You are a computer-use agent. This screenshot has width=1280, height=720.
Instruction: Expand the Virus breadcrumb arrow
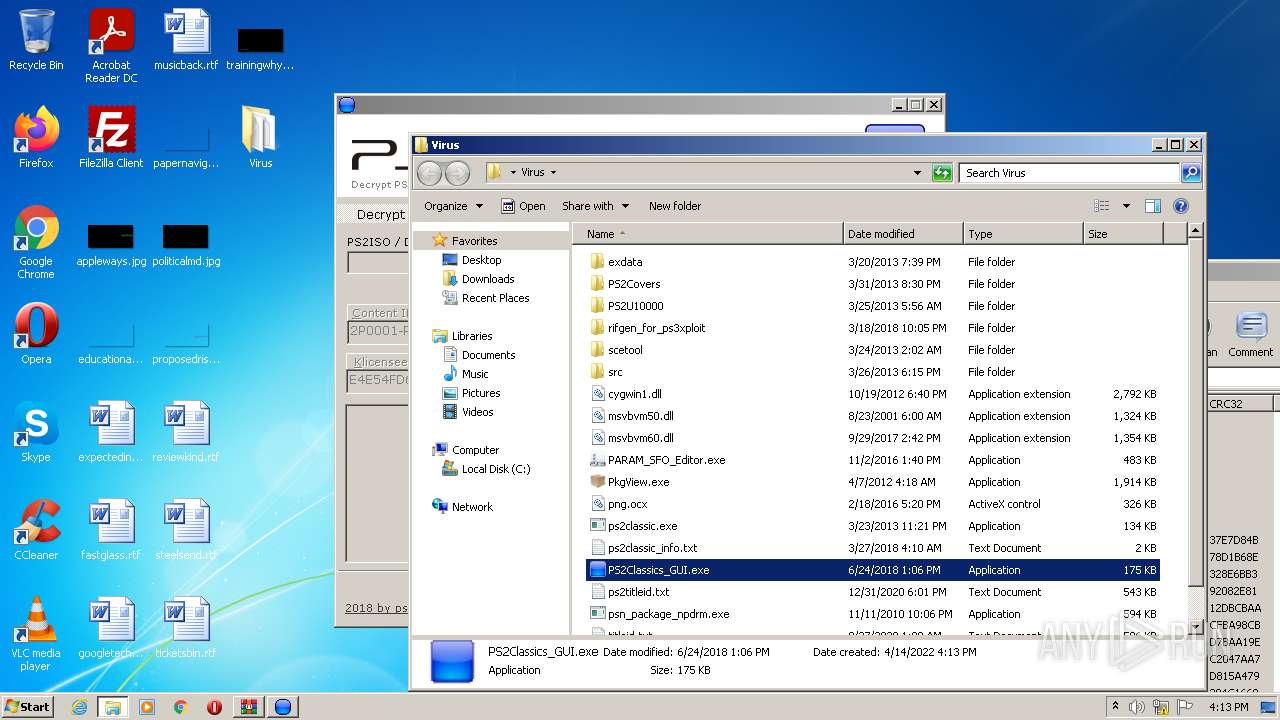click(553, 173)
